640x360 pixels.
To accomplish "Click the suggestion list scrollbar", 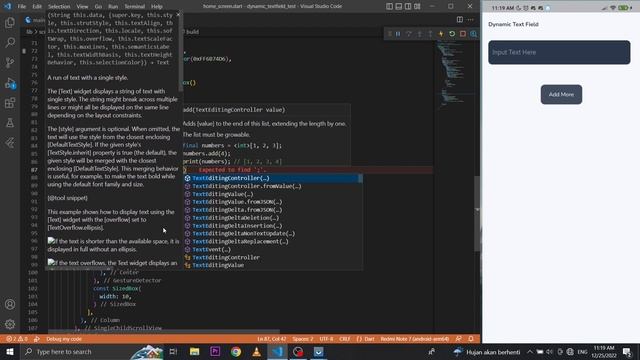I will pos(360,178).
